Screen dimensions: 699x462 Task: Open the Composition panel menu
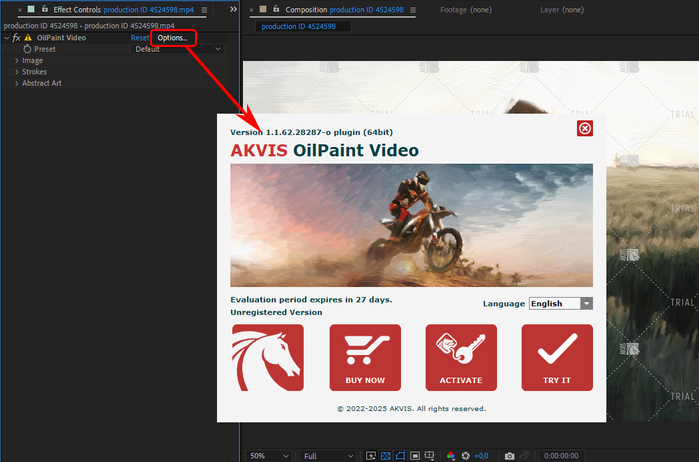pos(413,10)
